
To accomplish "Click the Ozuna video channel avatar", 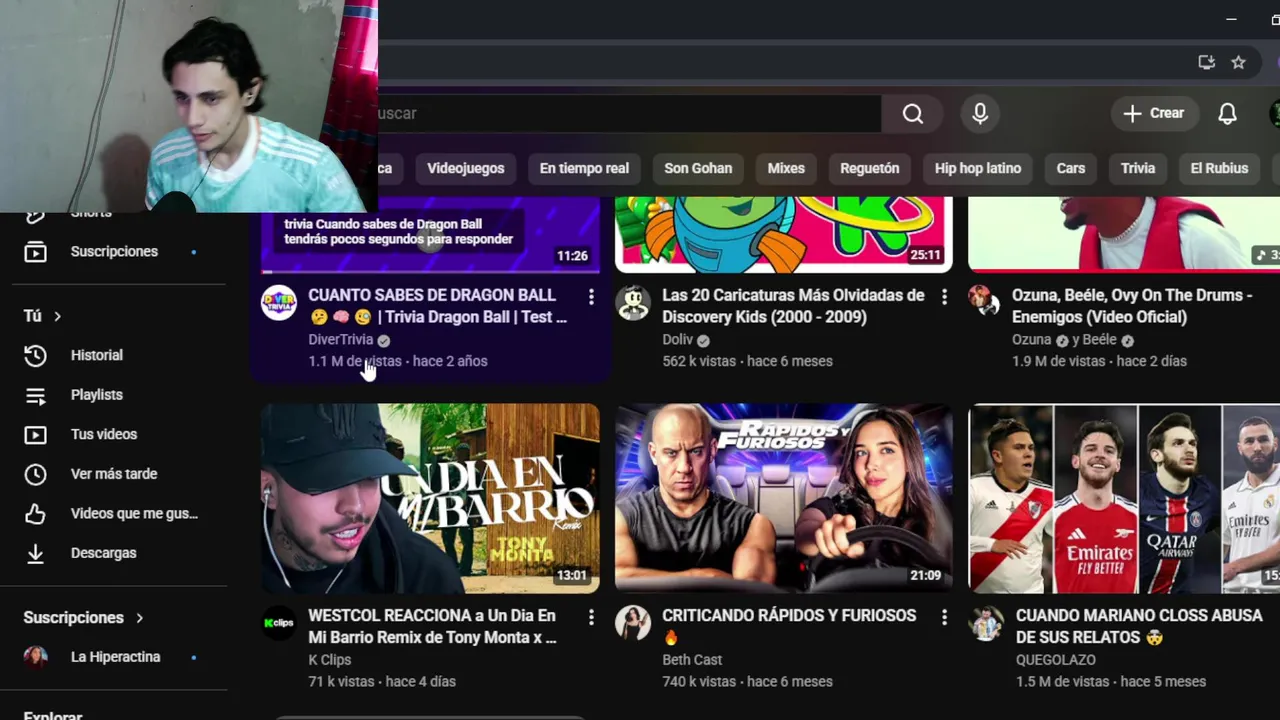I will [986, 302].
